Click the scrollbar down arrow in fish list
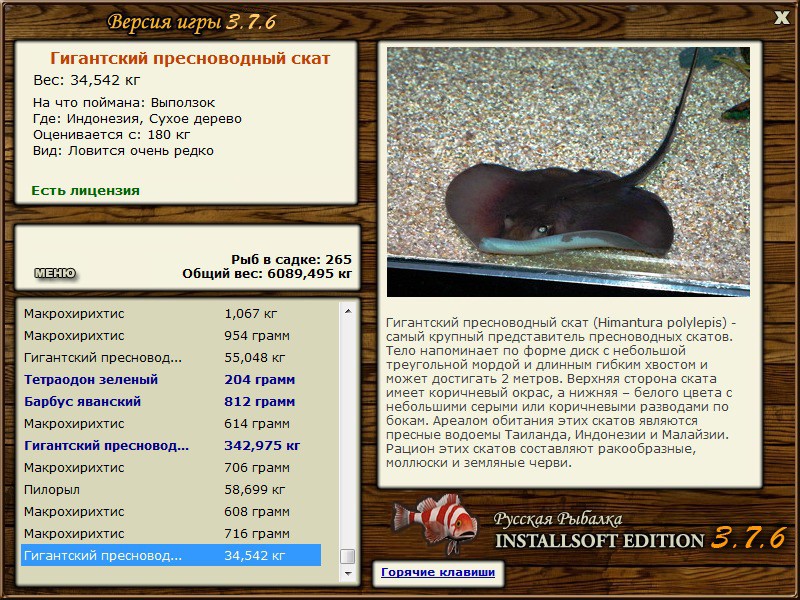Image resolution: width=800 pixels, height=600 pixels. click(x=348, y=573)
